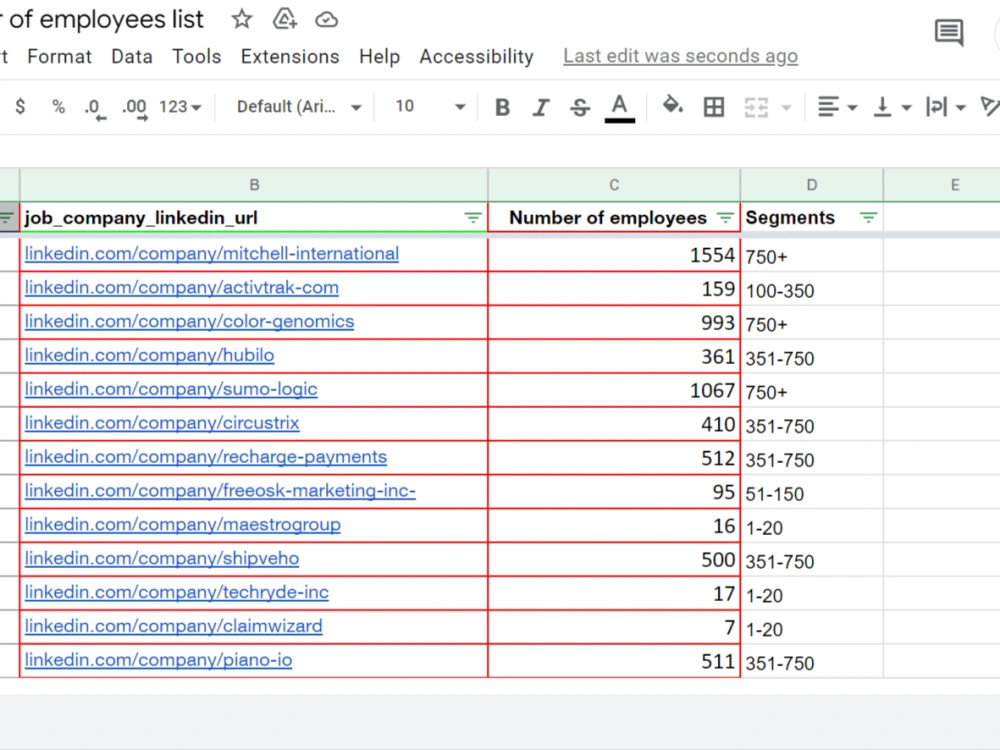Open the more number formats dropdown
Image resolution: width=1000 pixels, height=750 pixels.
(x=180, y=107)
